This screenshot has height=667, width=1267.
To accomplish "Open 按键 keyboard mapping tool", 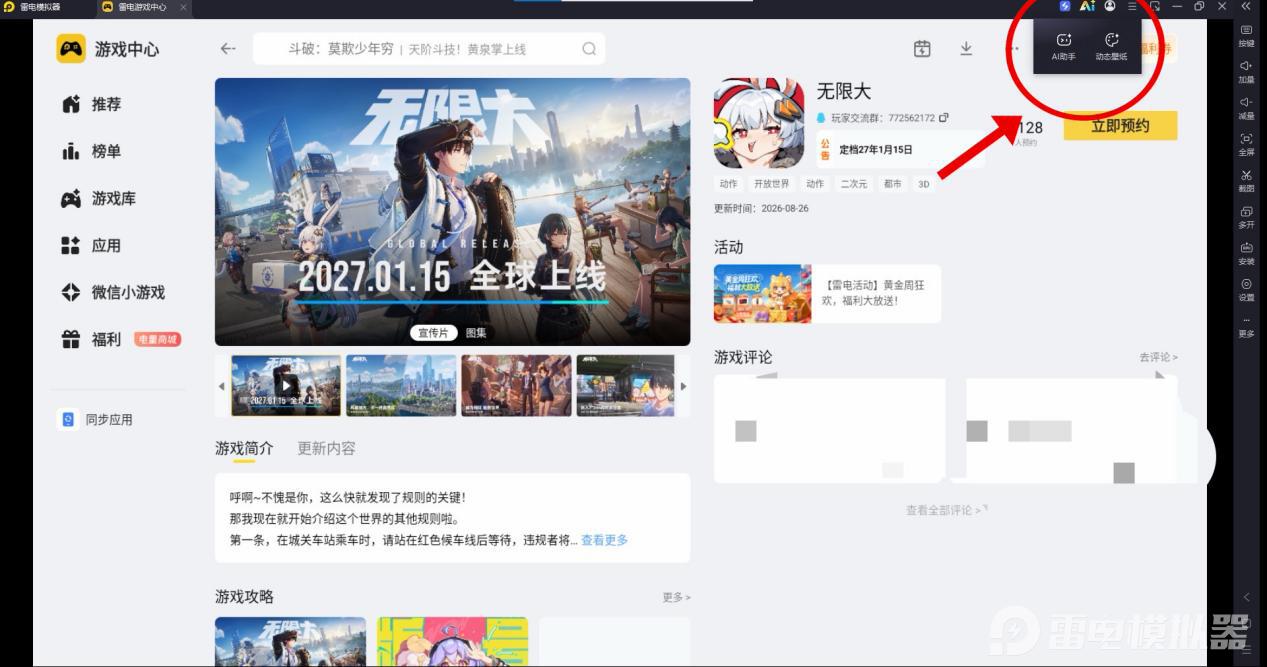I will tap(1246, 37).
